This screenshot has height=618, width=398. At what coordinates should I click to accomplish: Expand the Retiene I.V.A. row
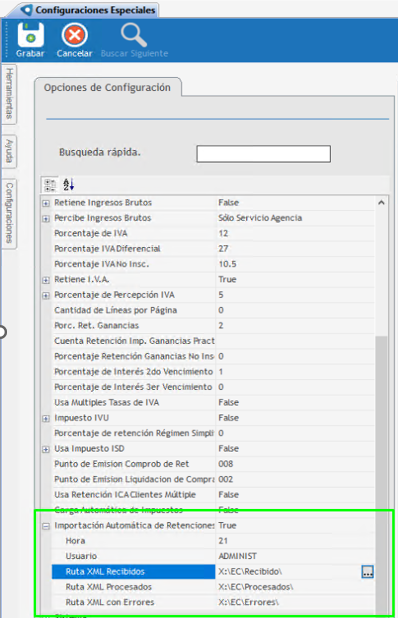46,280
